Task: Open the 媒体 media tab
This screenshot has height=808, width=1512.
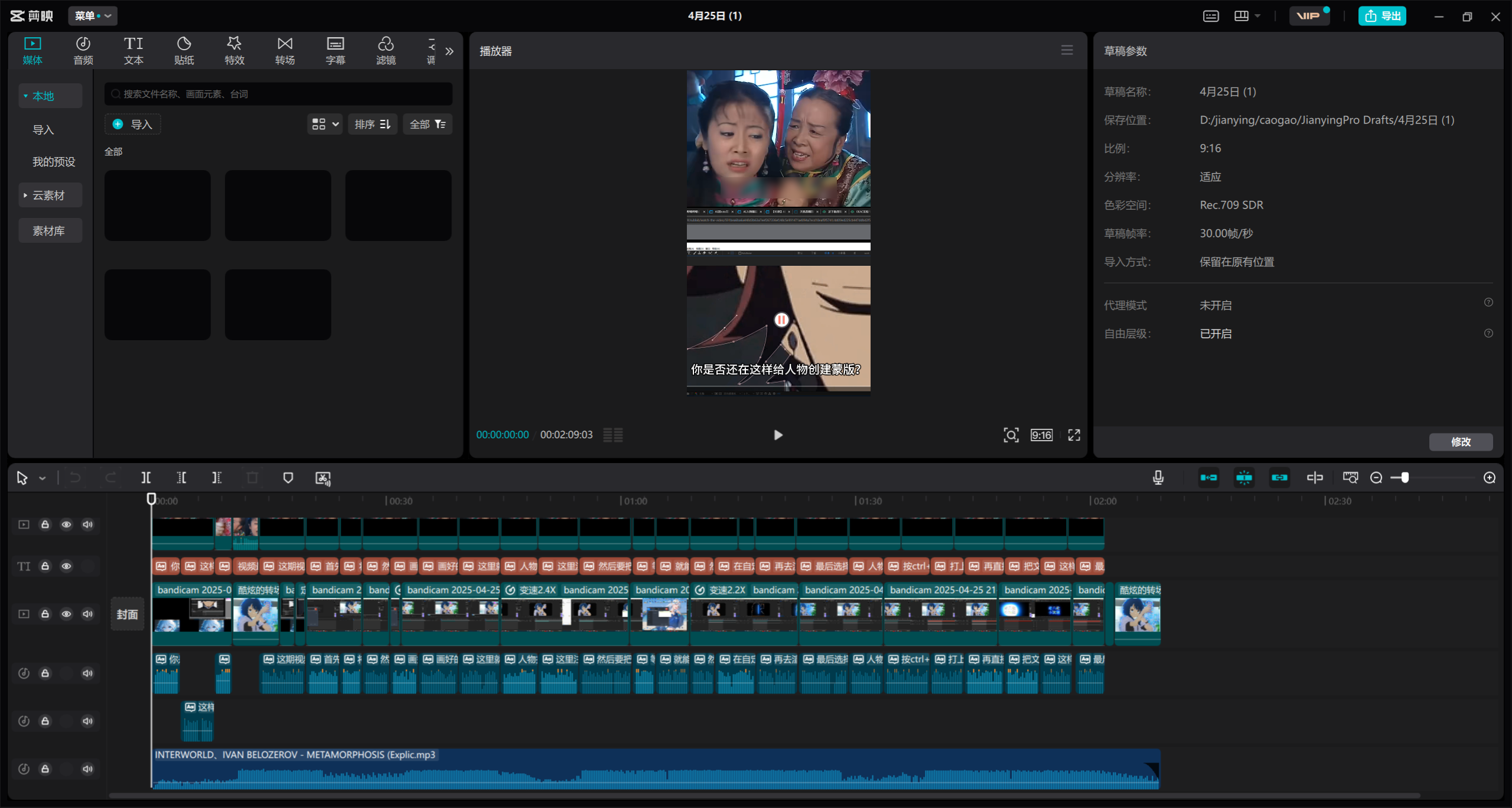Action: click(x=32, y=51)
